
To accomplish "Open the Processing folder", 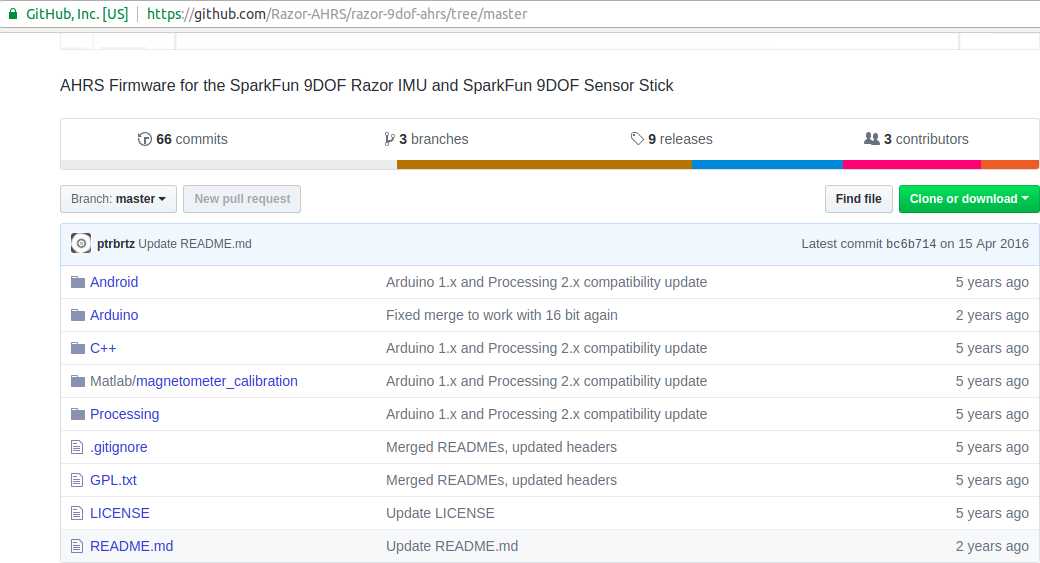I will (125, 414).
